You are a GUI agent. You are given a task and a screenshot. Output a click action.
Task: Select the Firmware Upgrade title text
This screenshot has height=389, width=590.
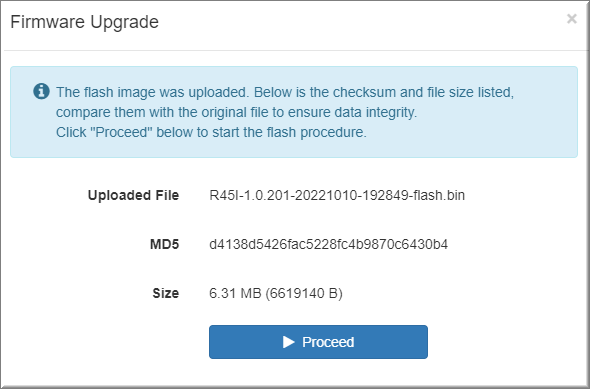(84, 22)
